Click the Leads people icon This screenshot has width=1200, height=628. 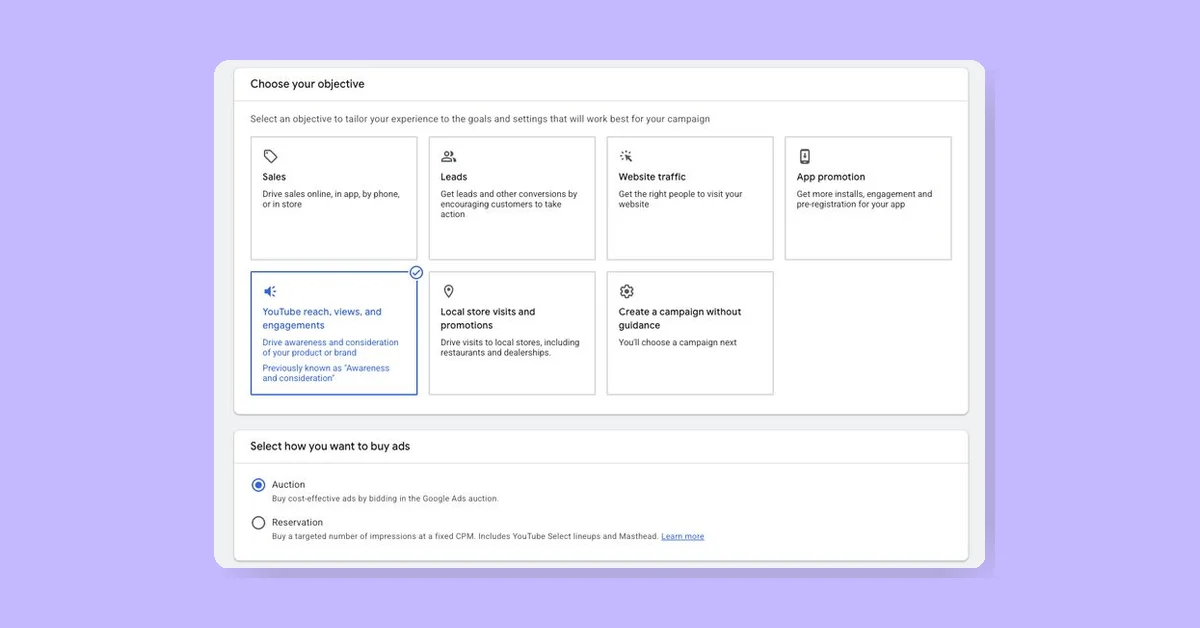point(448,155)
